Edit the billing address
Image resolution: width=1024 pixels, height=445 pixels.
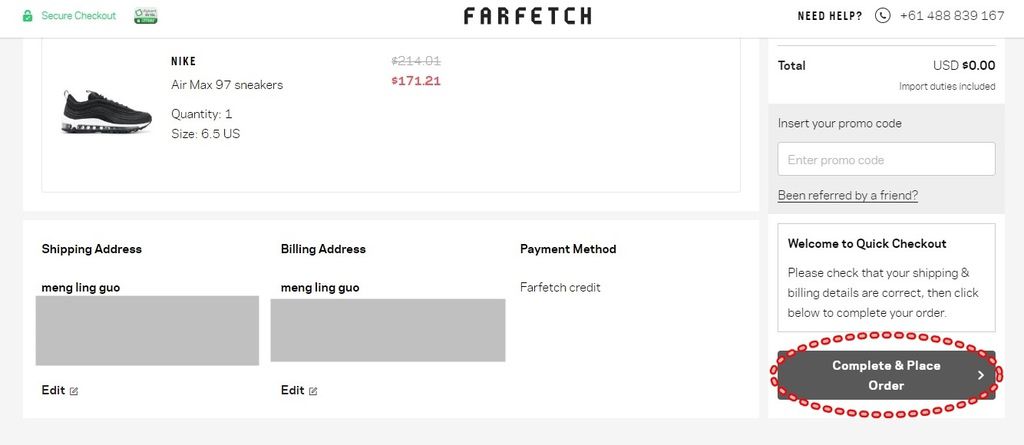293,390
